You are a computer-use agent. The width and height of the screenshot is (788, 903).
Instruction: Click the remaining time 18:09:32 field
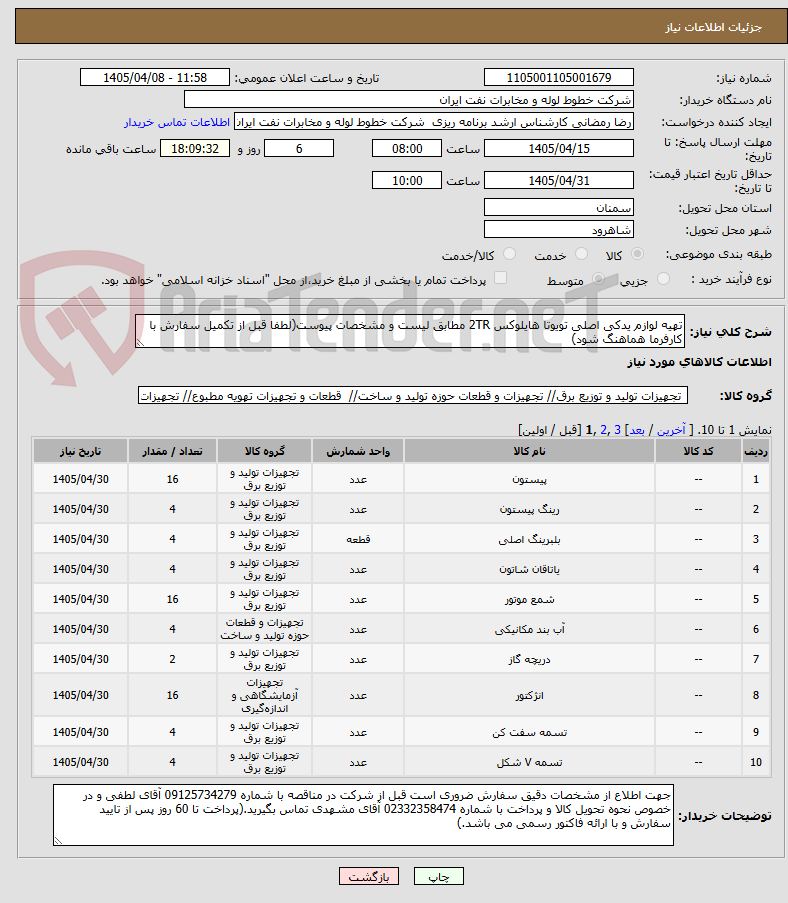[195, 149]
